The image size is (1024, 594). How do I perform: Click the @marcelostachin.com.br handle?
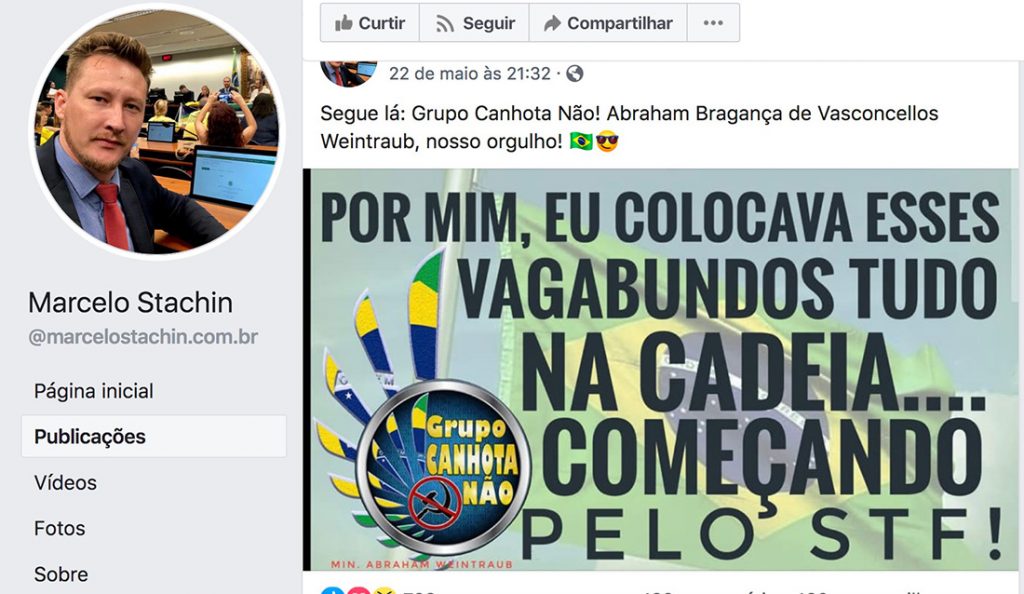[x=143, y=337]
